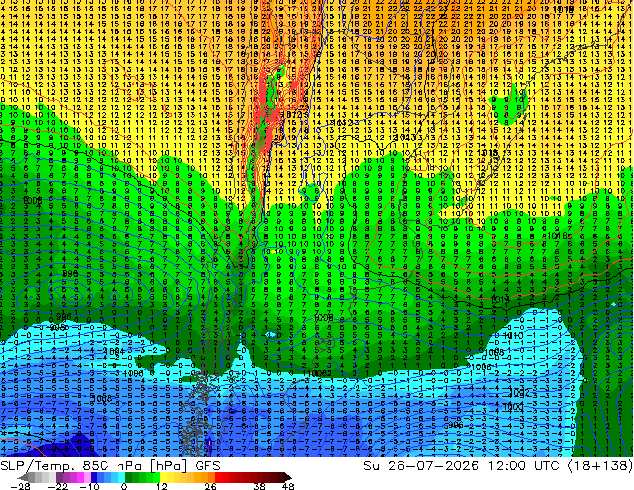Image resolution: width=634 pixels, height=490 pixels.
Task: Click the dark green legend swatch right of 0
Action: click(129, 477)
